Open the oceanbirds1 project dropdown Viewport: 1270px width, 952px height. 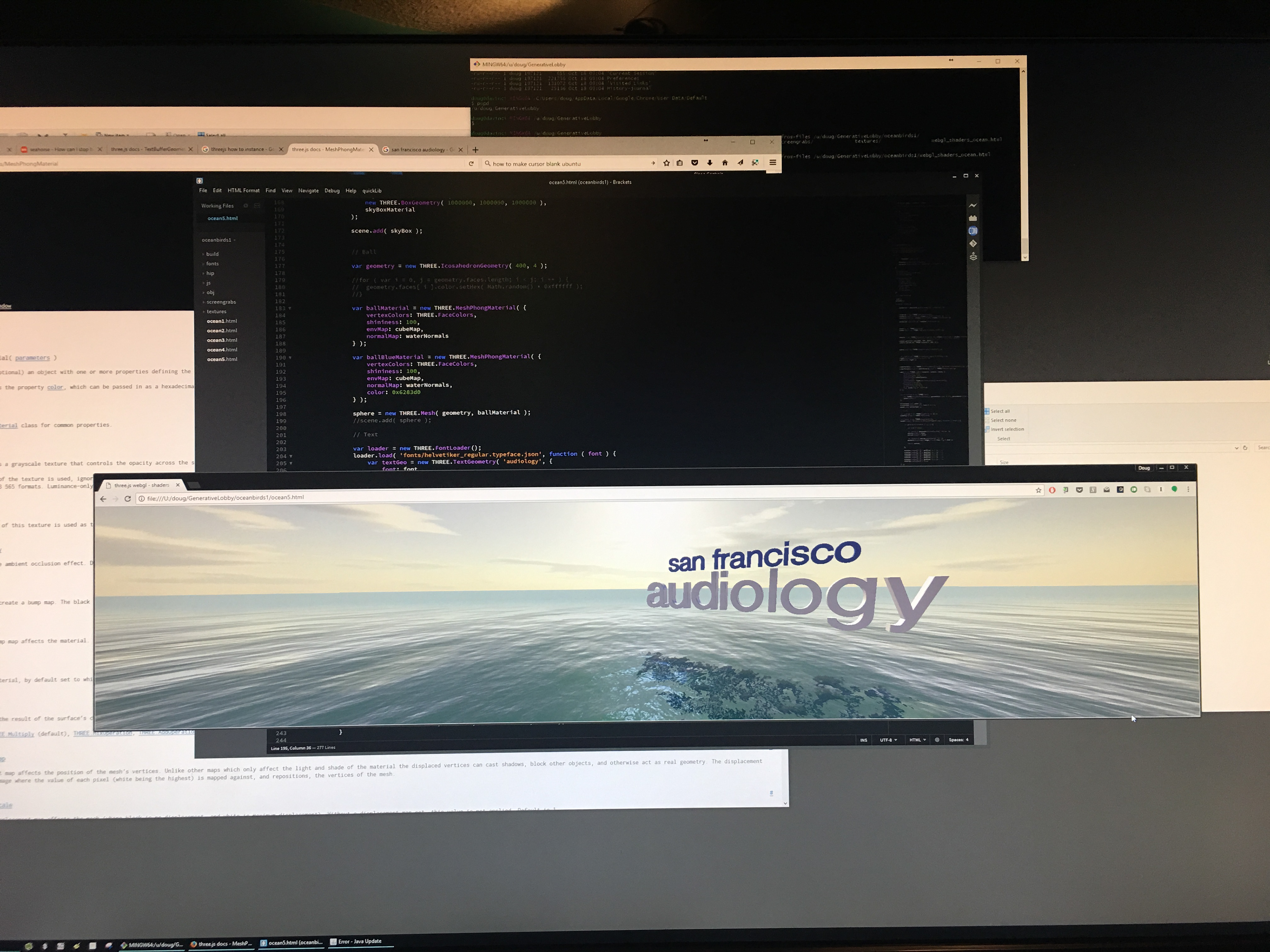click(x=218, y=240)
